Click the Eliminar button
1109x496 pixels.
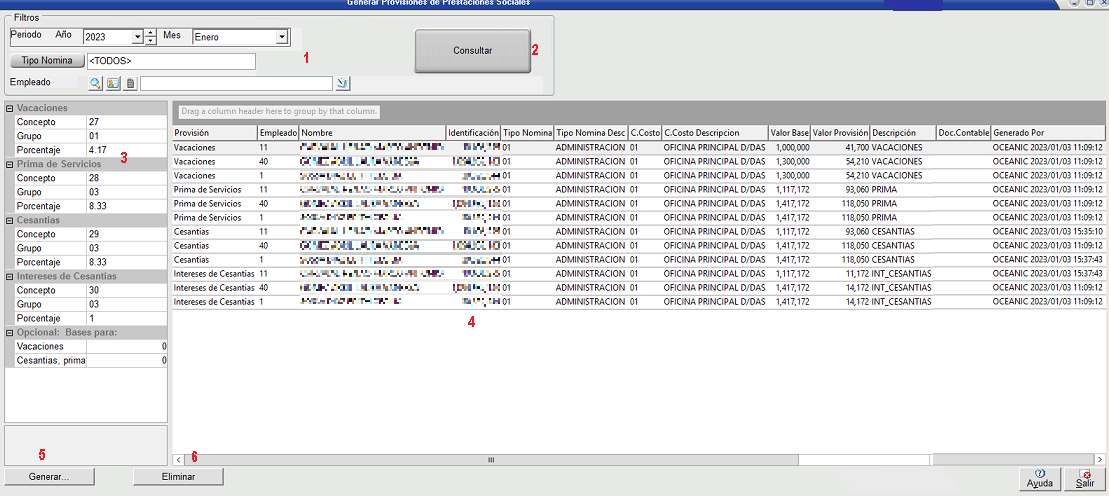point(178,477)
